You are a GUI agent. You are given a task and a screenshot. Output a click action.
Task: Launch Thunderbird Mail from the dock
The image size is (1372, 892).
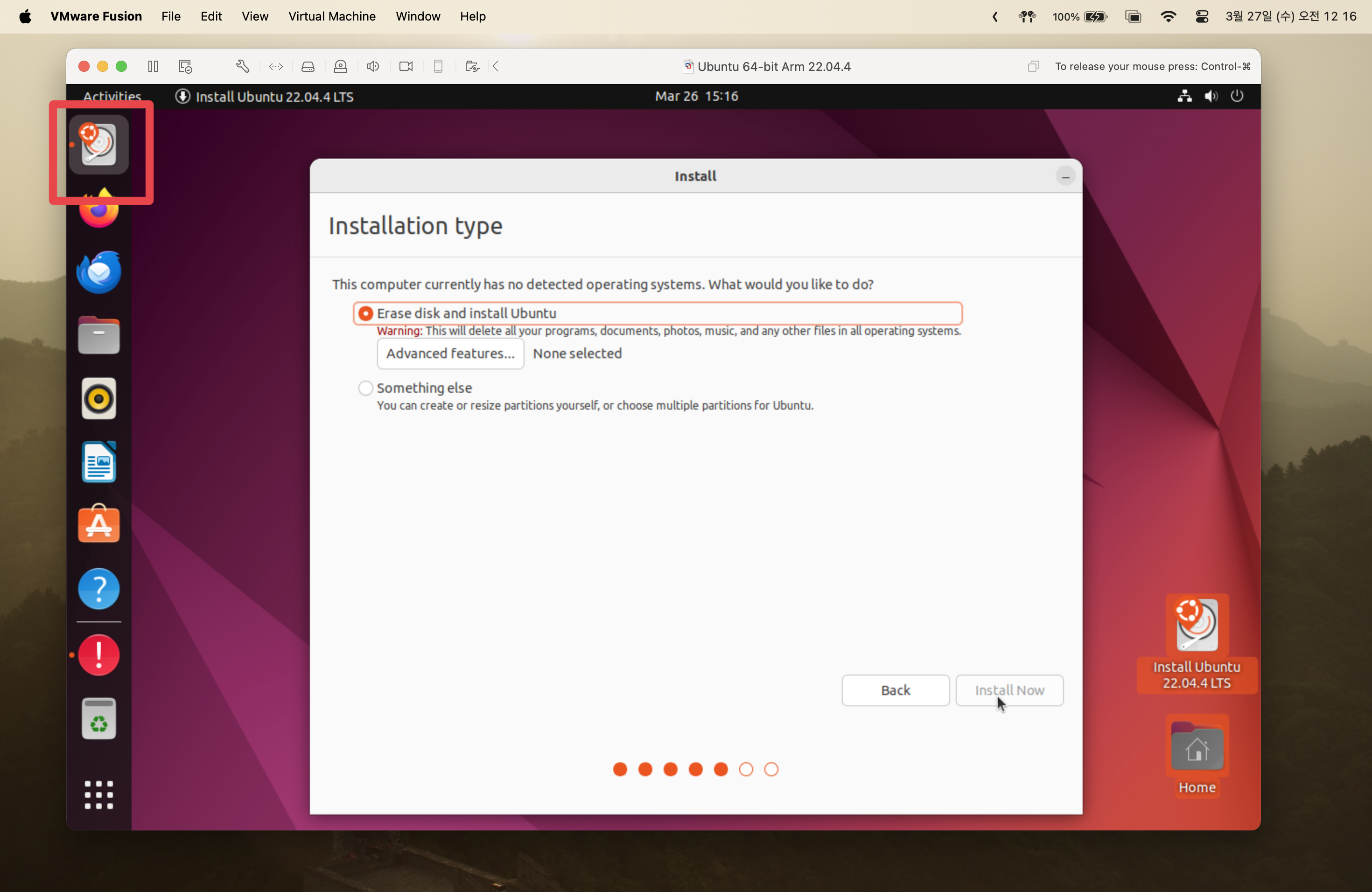[98, 272]
